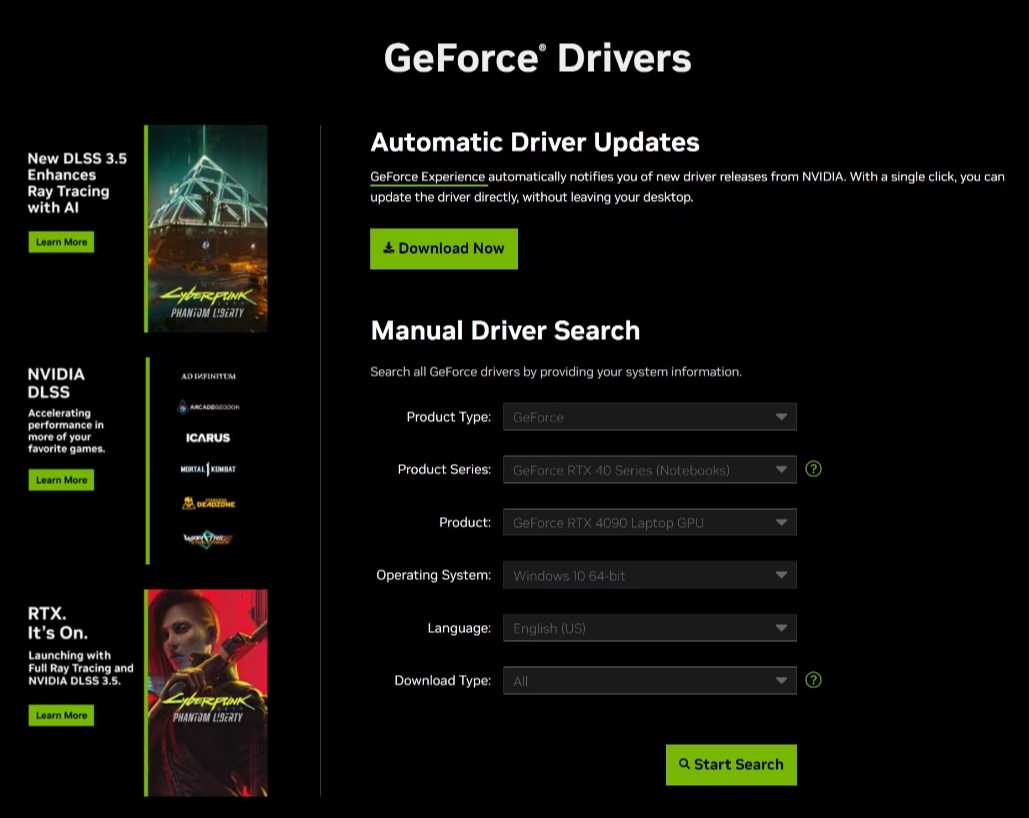Follow the GeForce Experience link
Image resolution: width=1029 pixels, height=818 pixels.
[427, 177]
